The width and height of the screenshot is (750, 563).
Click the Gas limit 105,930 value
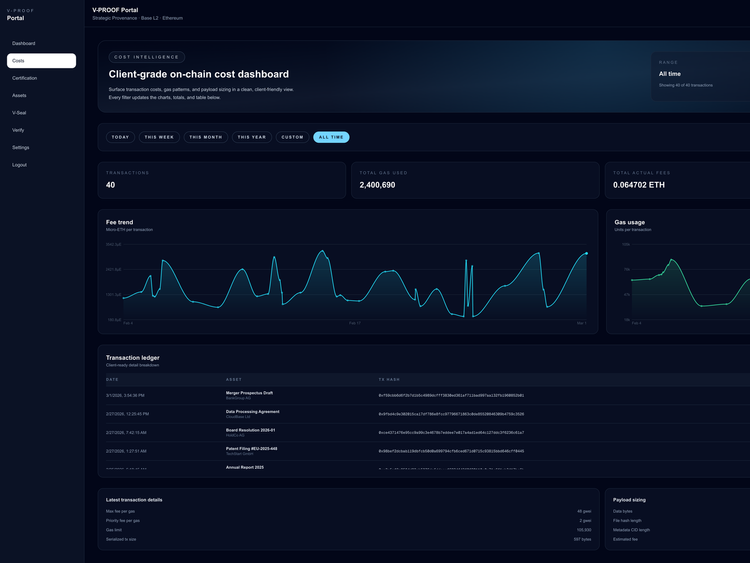pyautogui.click(x=584, y=530)
